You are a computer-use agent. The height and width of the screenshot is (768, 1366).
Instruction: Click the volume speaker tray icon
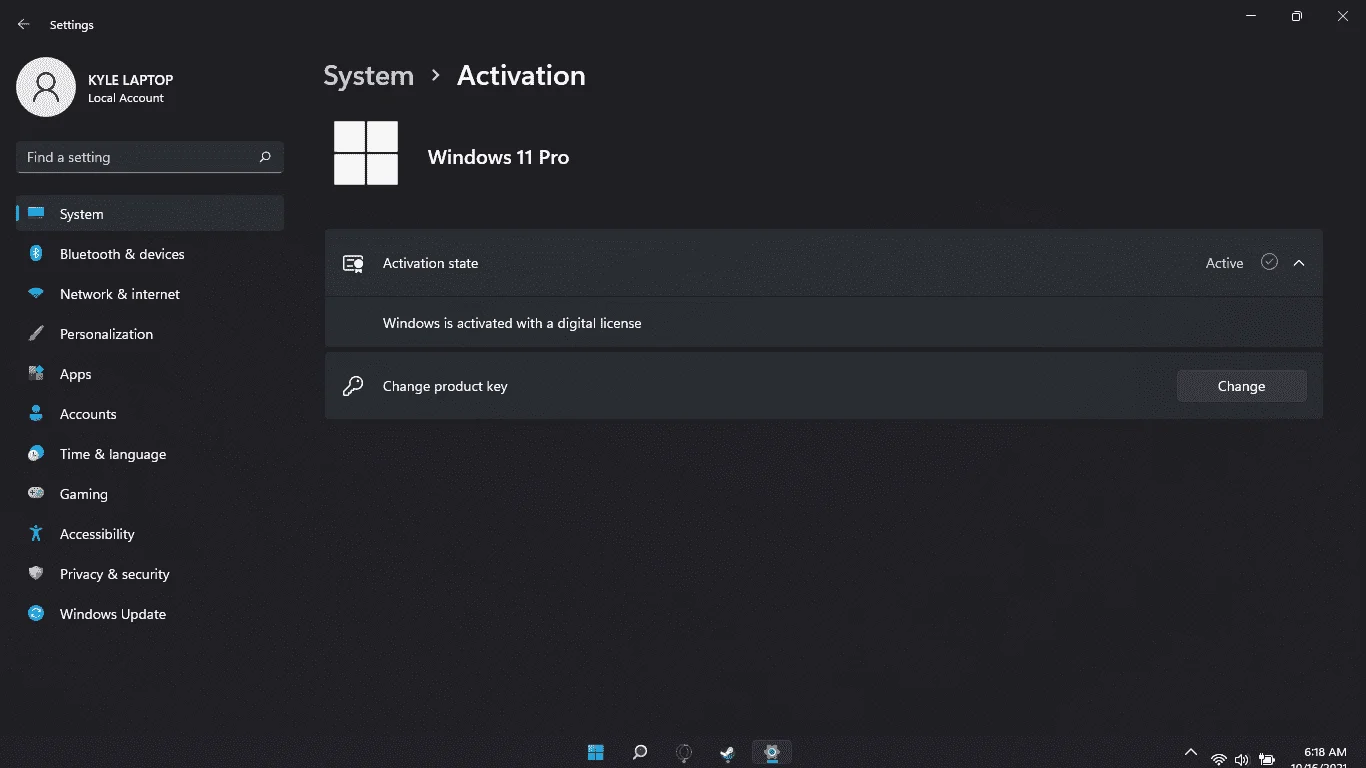tap(1242, 759)
